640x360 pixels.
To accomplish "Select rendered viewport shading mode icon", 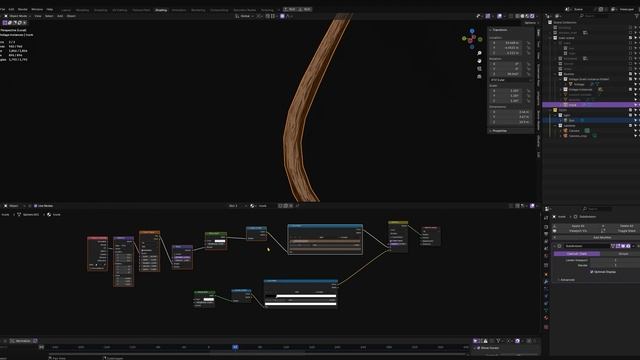I will tap(532, 16).
